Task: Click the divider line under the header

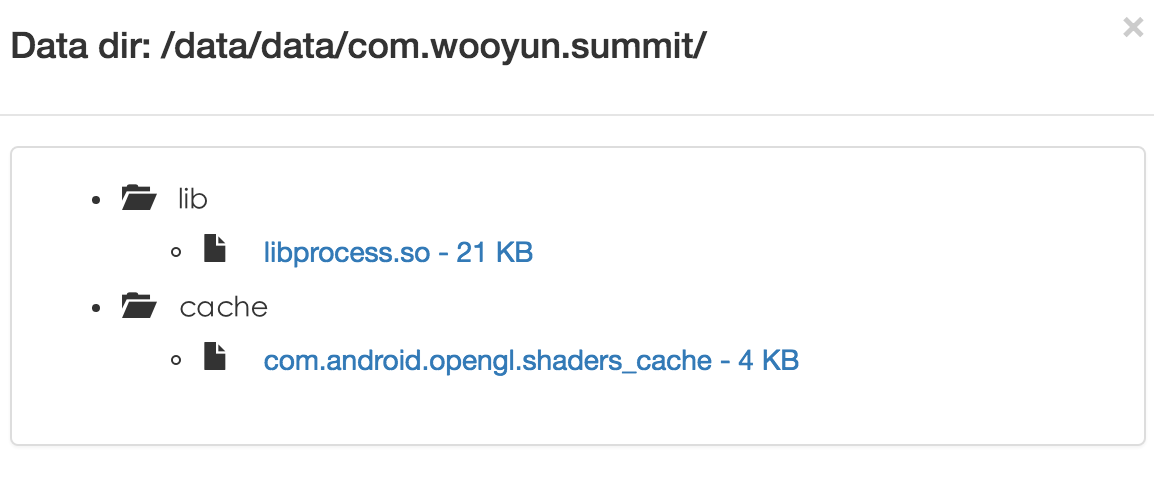Action: tap(577, 115)
